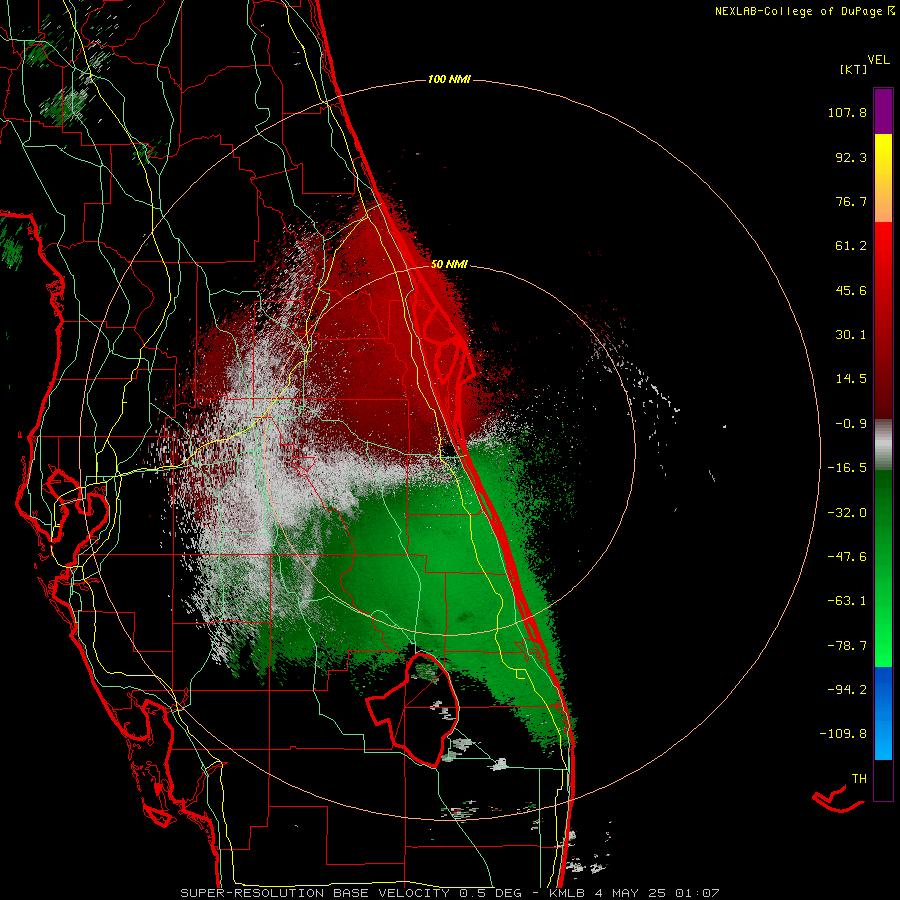
Task: Click the 107.8 value on velocity scale
Action: [847, 112]
